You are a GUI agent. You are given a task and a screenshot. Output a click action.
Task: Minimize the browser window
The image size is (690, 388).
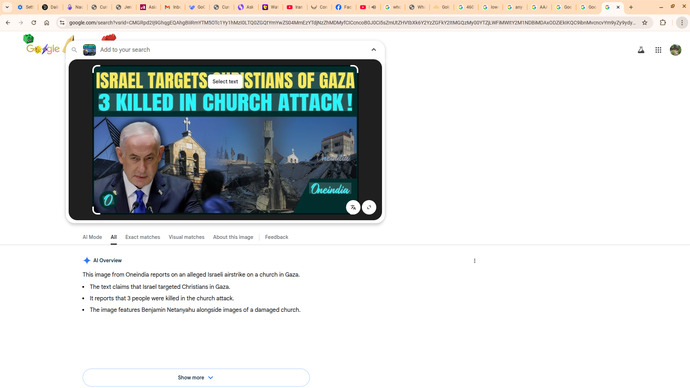click(x=661, y=7)
